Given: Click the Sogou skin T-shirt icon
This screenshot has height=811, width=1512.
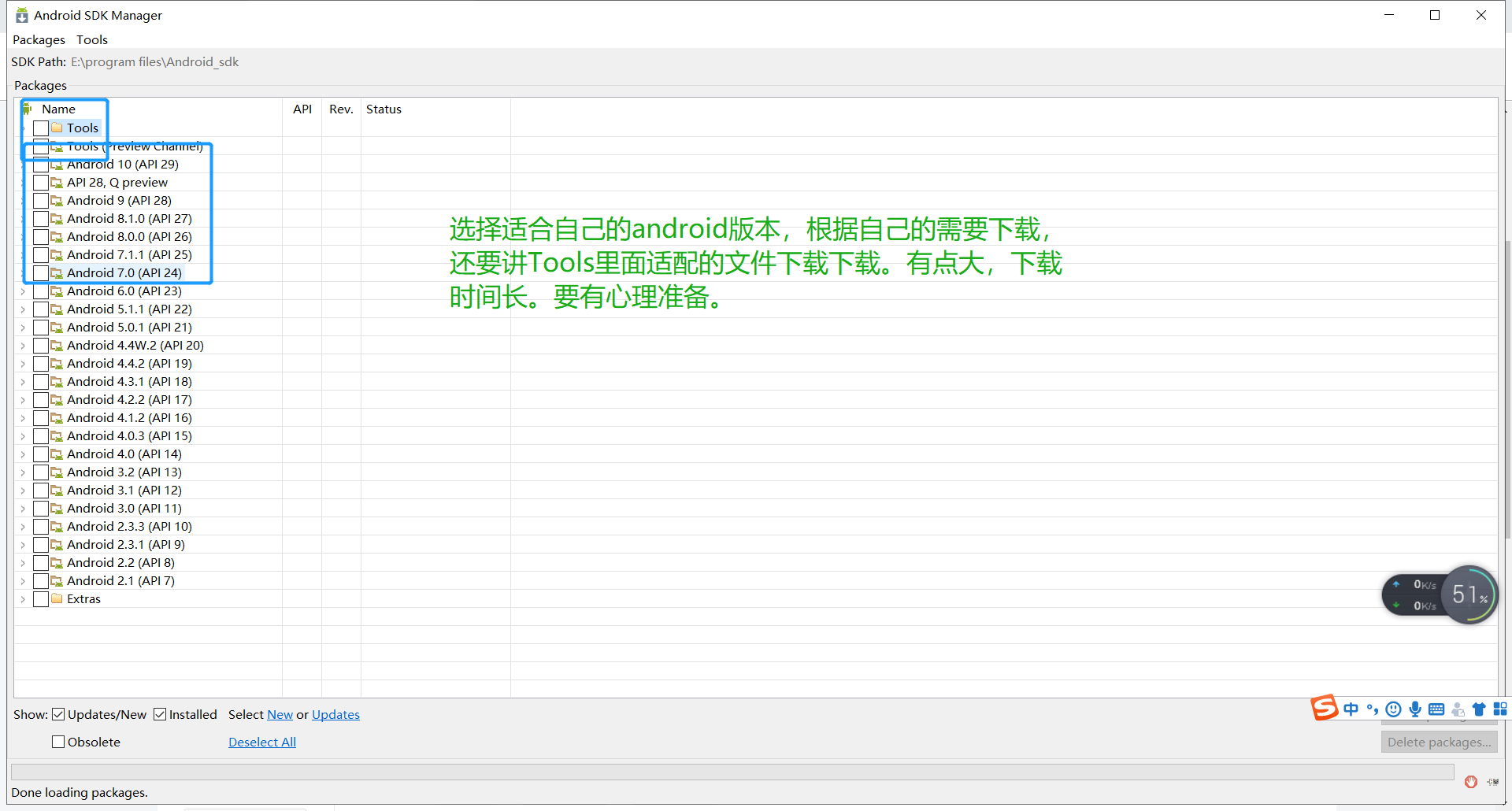Looking at the screenshot, I should pos(1478,709).
